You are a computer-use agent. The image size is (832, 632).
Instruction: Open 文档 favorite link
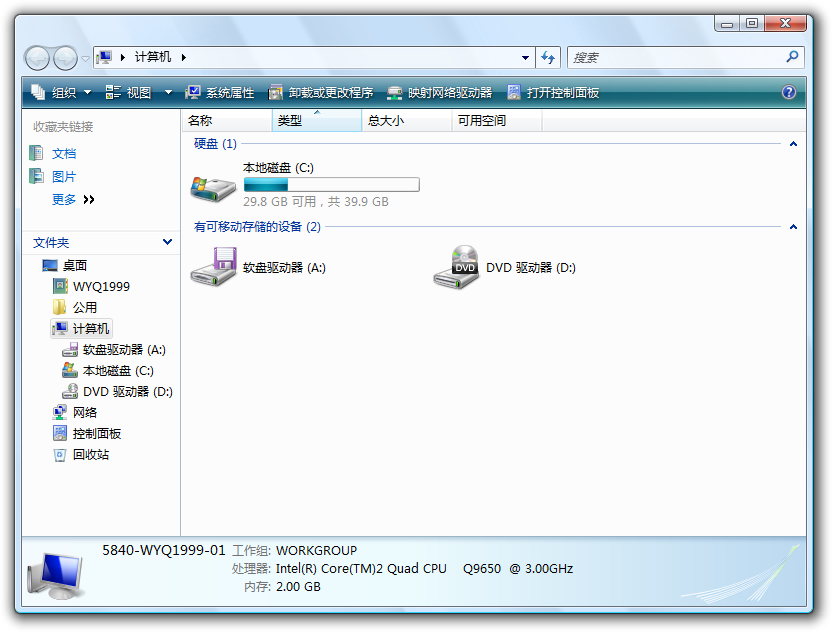coord(64,153)
